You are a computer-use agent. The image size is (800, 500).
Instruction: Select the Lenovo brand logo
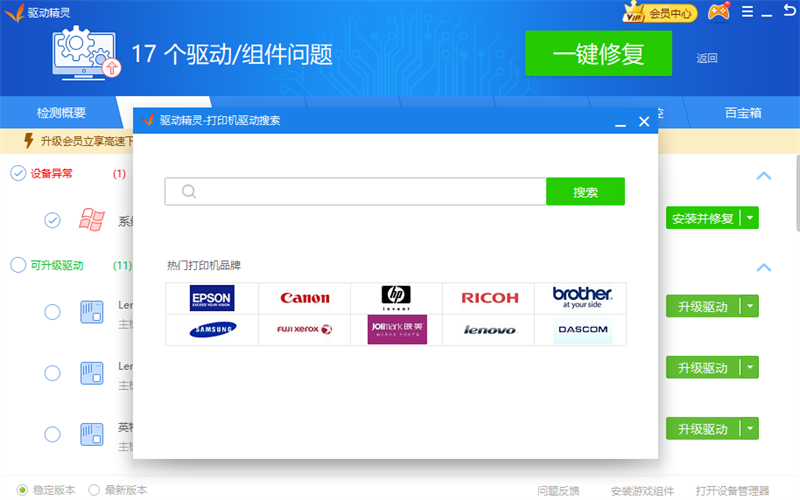tap(490, 330)
